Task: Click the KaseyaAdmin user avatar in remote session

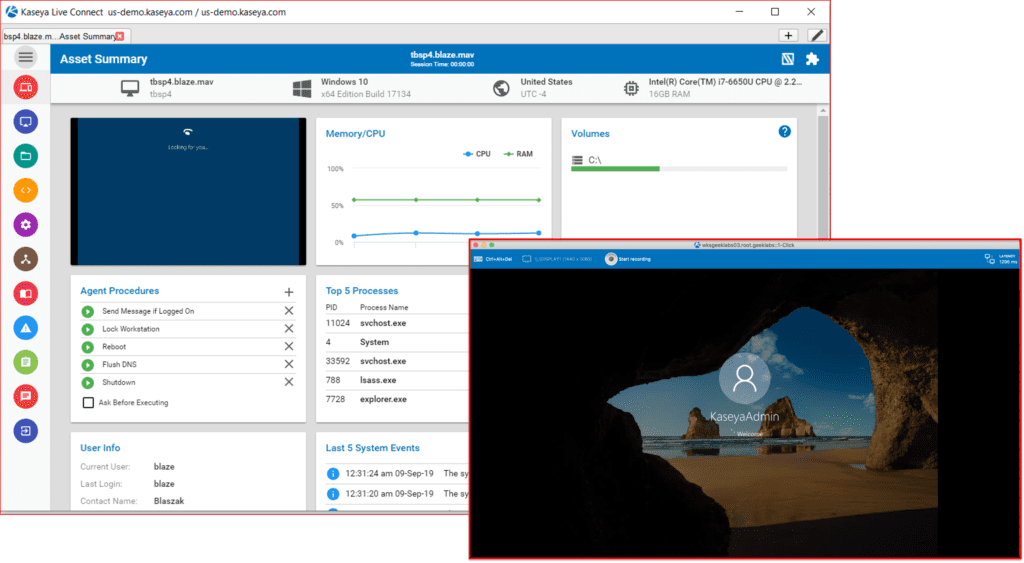Action: 744,379
